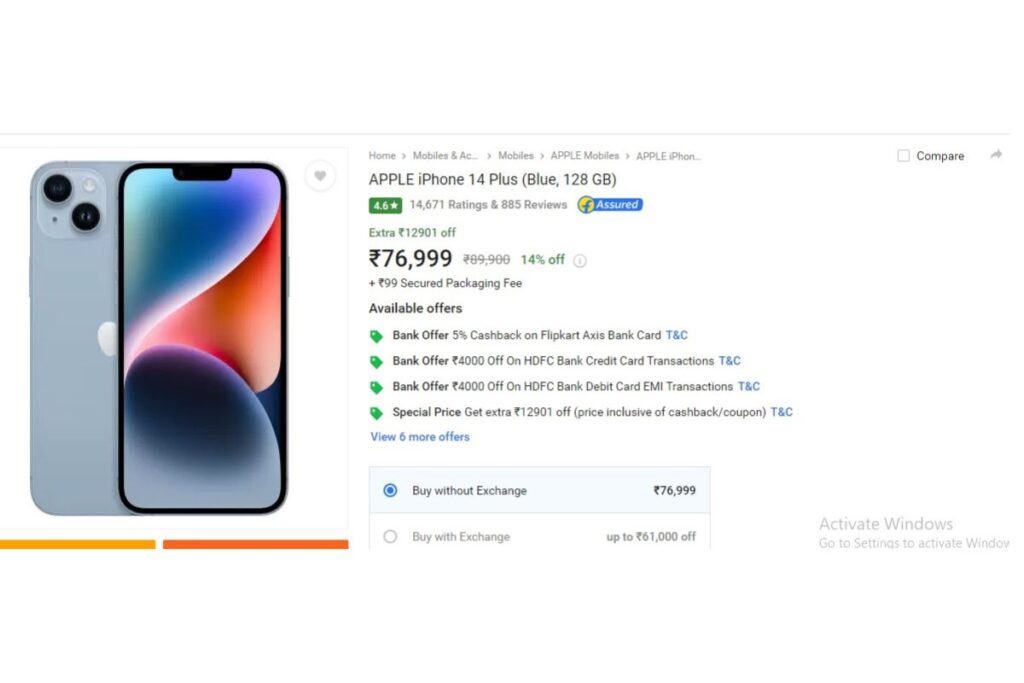Expand View 6 more offers
Viewport: 1024px width, 683px height.
(420, 437)
